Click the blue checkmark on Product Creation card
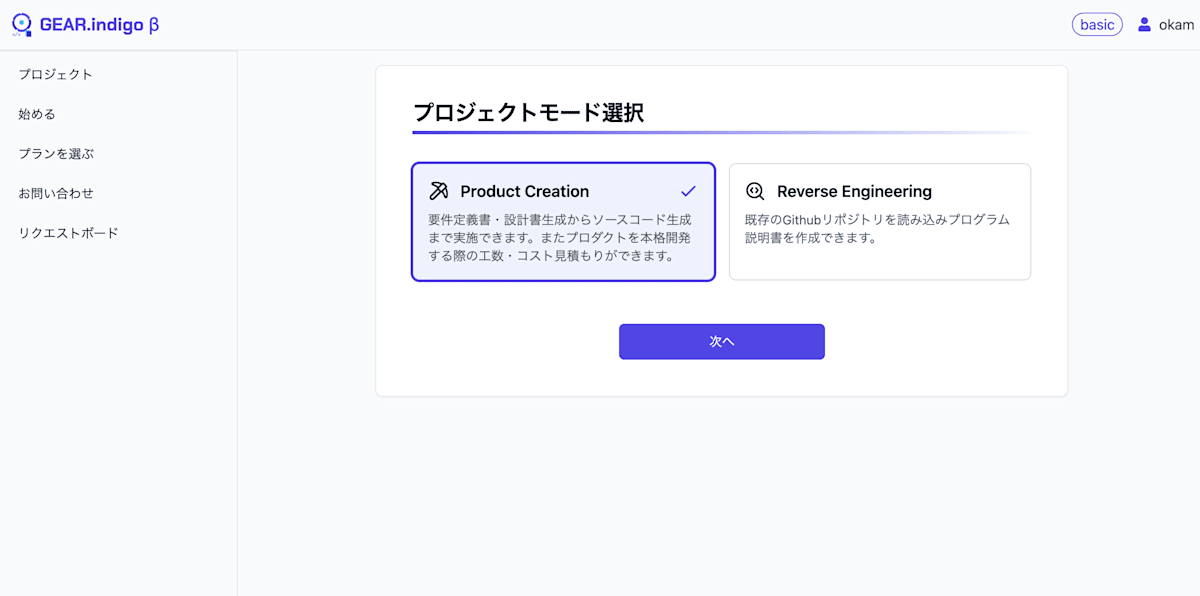The height and width of the screenshot is (596, 1200). point(686,190)
